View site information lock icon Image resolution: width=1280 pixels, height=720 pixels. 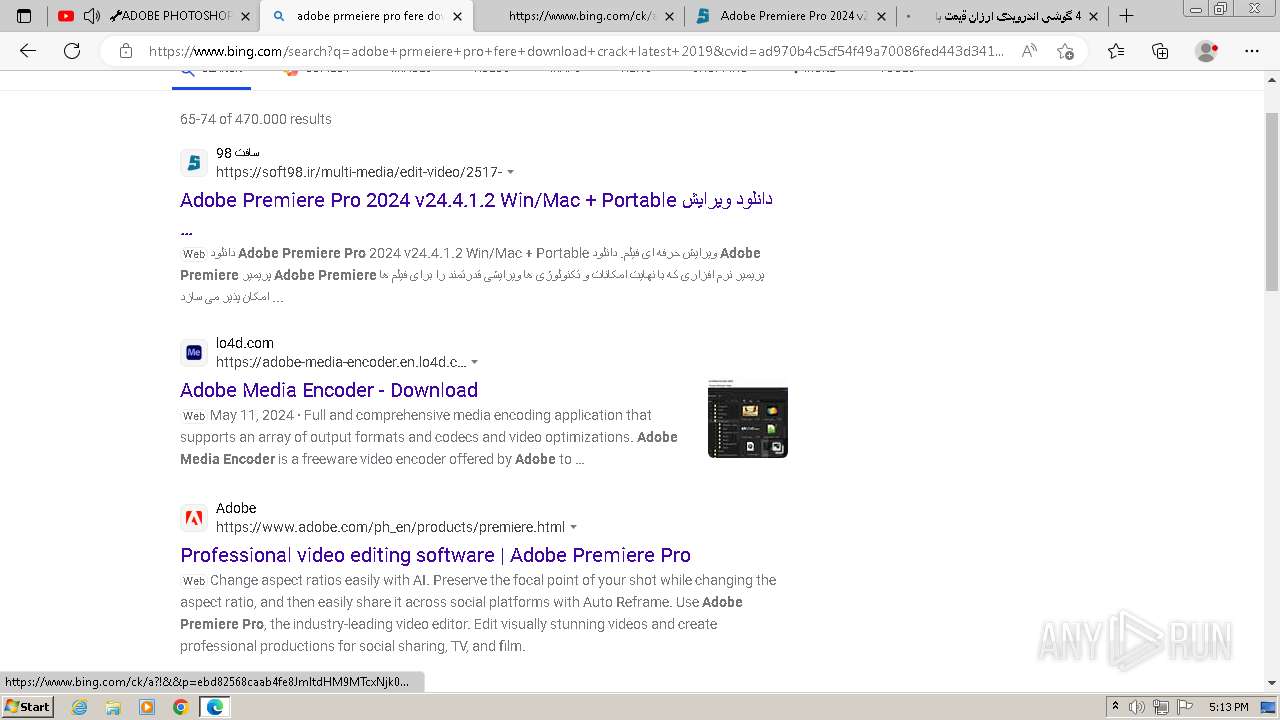125,51
